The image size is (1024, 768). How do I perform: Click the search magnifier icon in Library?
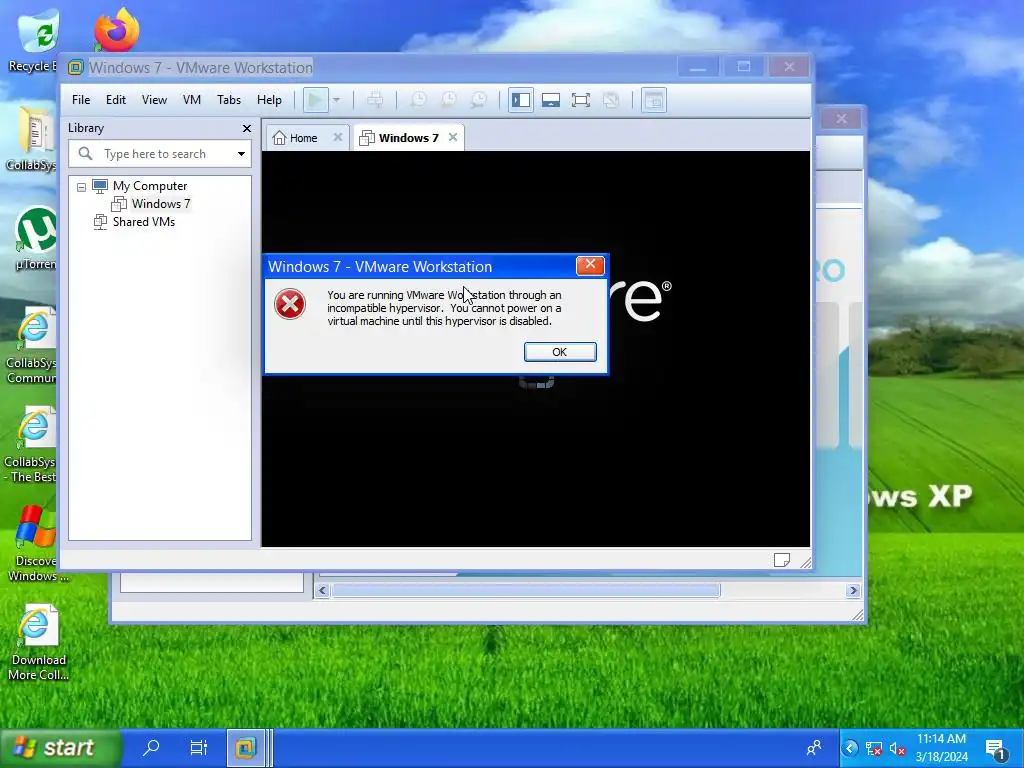click(x=85, y=153)
